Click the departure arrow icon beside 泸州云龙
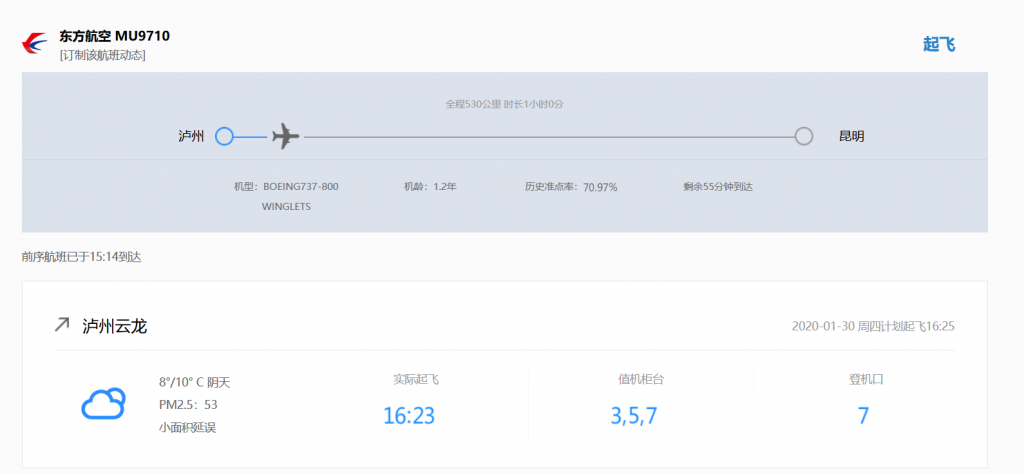 [x=61, y=324]
